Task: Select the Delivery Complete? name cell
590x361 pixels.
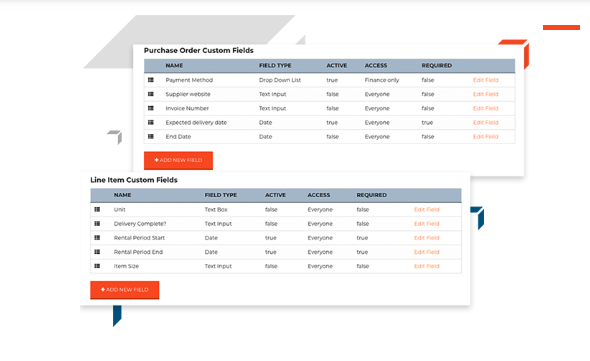Action: click(140, 224)
